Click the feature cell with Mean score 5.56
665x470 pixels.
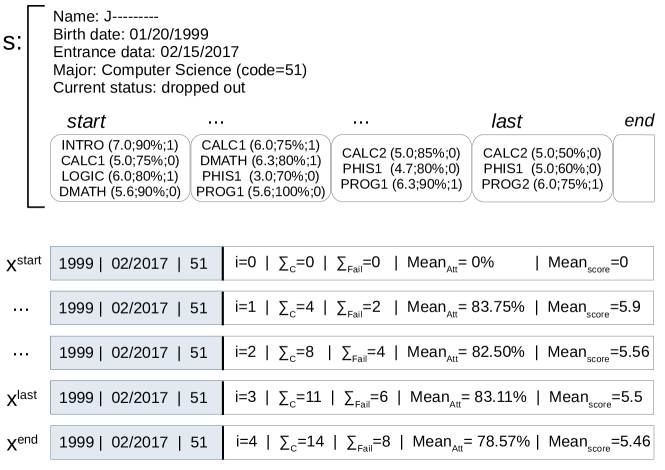click(x=437, y=352)
